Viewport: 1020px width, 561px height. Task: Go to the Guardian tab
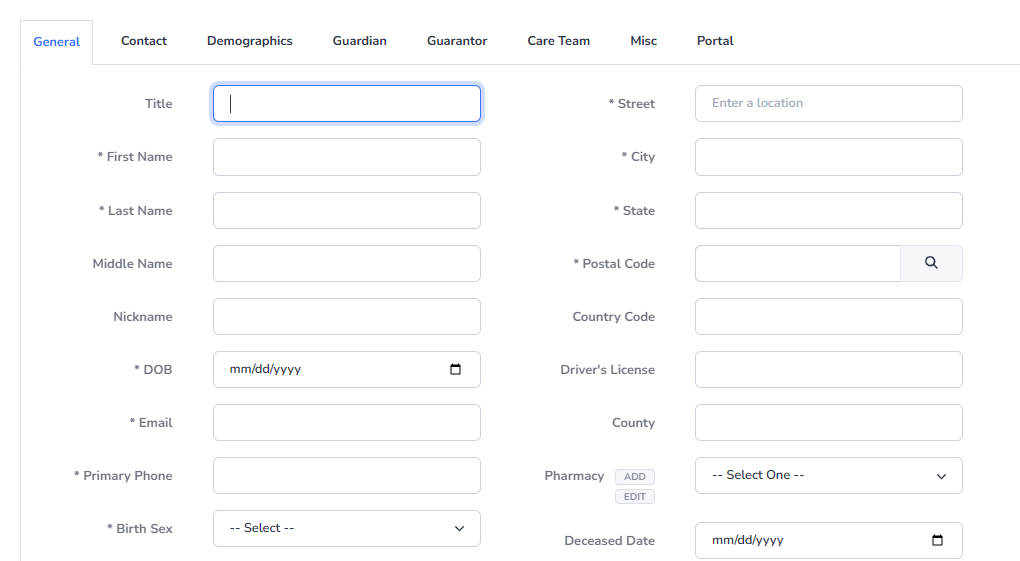click(359, 41)
